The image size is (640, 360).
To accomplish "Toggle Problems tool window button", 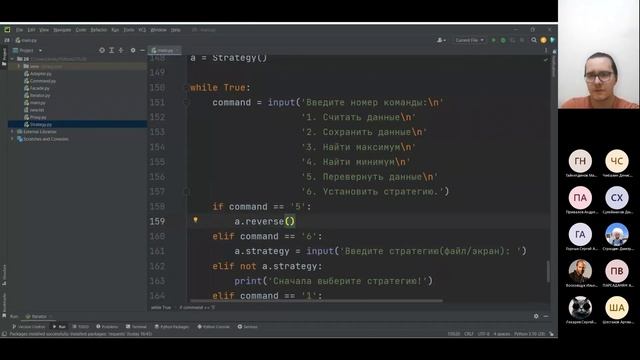I will 107,327.
